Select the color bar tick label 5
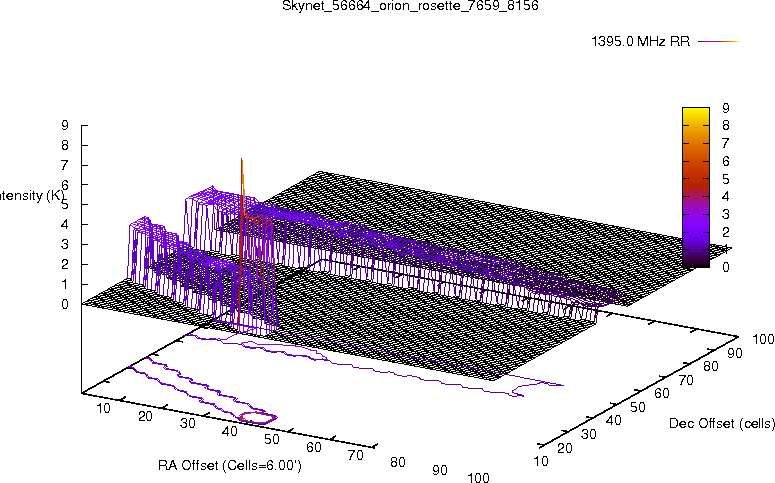 click(726, 179)
